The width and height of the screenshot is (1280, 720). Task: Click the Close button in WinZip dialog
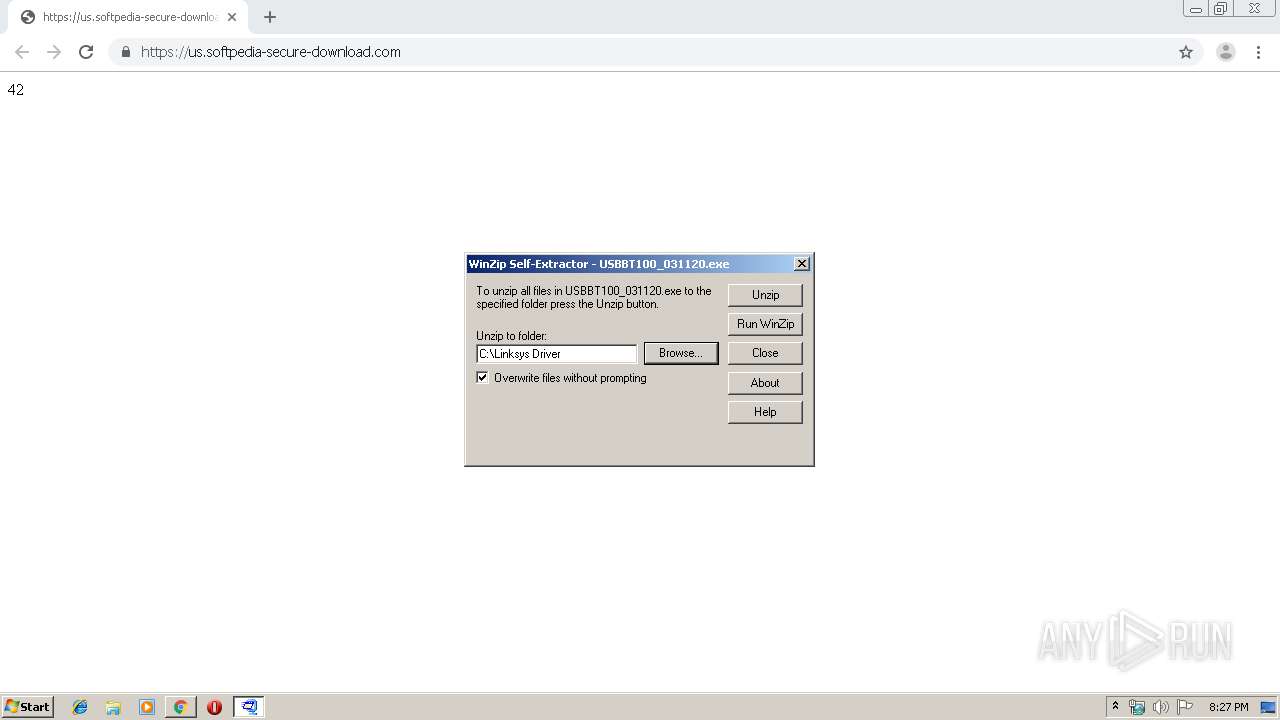(765, 353)
